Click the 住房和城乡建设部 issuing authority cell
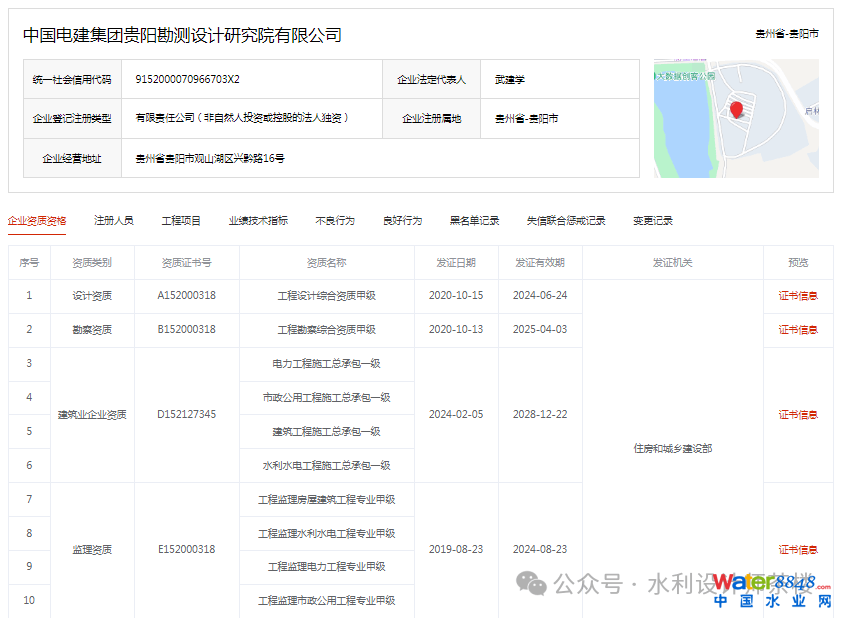This screenshot has width=841, height=618. 673,449
